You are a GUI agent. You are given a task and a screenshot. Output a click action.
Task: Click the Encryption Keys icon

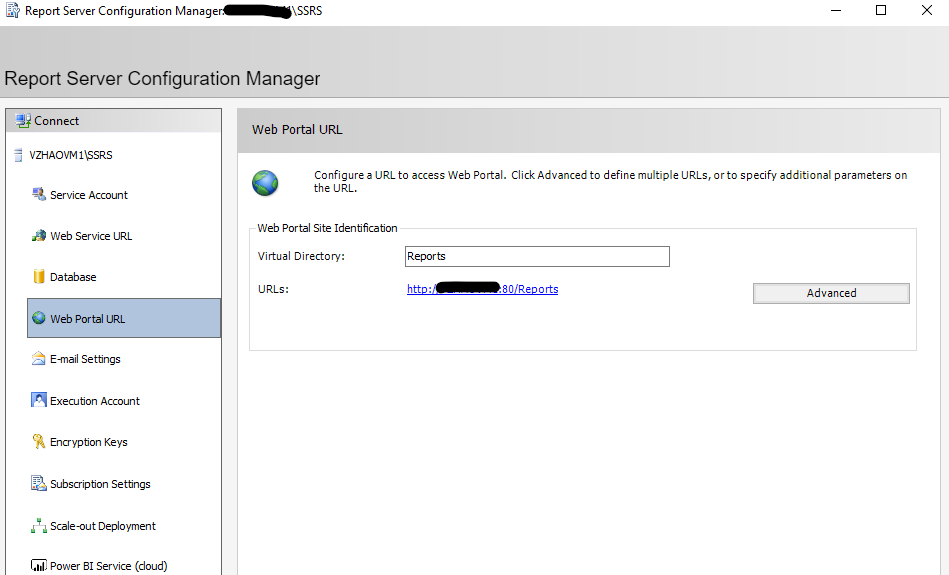point(39,441)
